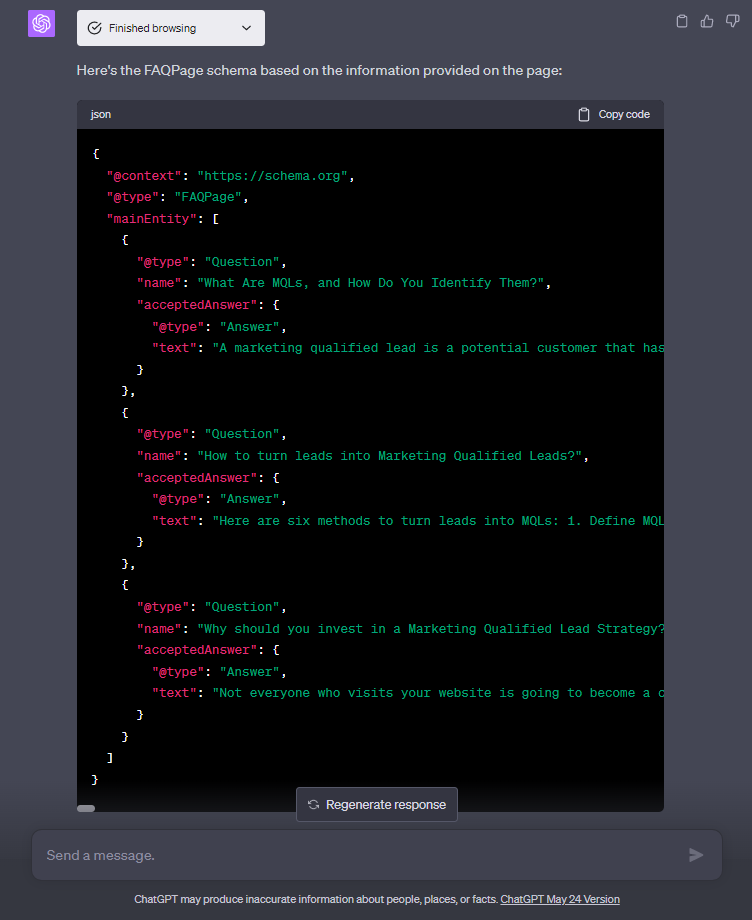Click the "What Are MQLs" question text

(x=373, y=283)
